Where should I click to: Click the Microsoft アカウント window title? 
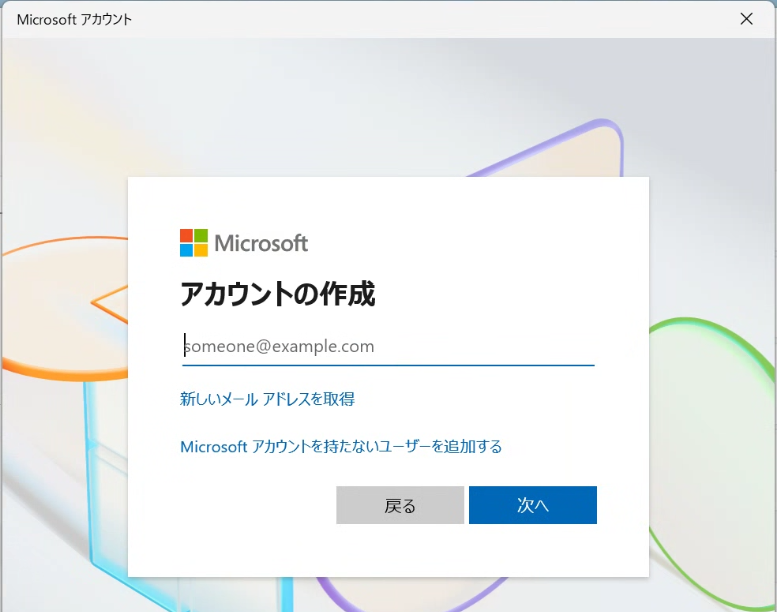74,19
